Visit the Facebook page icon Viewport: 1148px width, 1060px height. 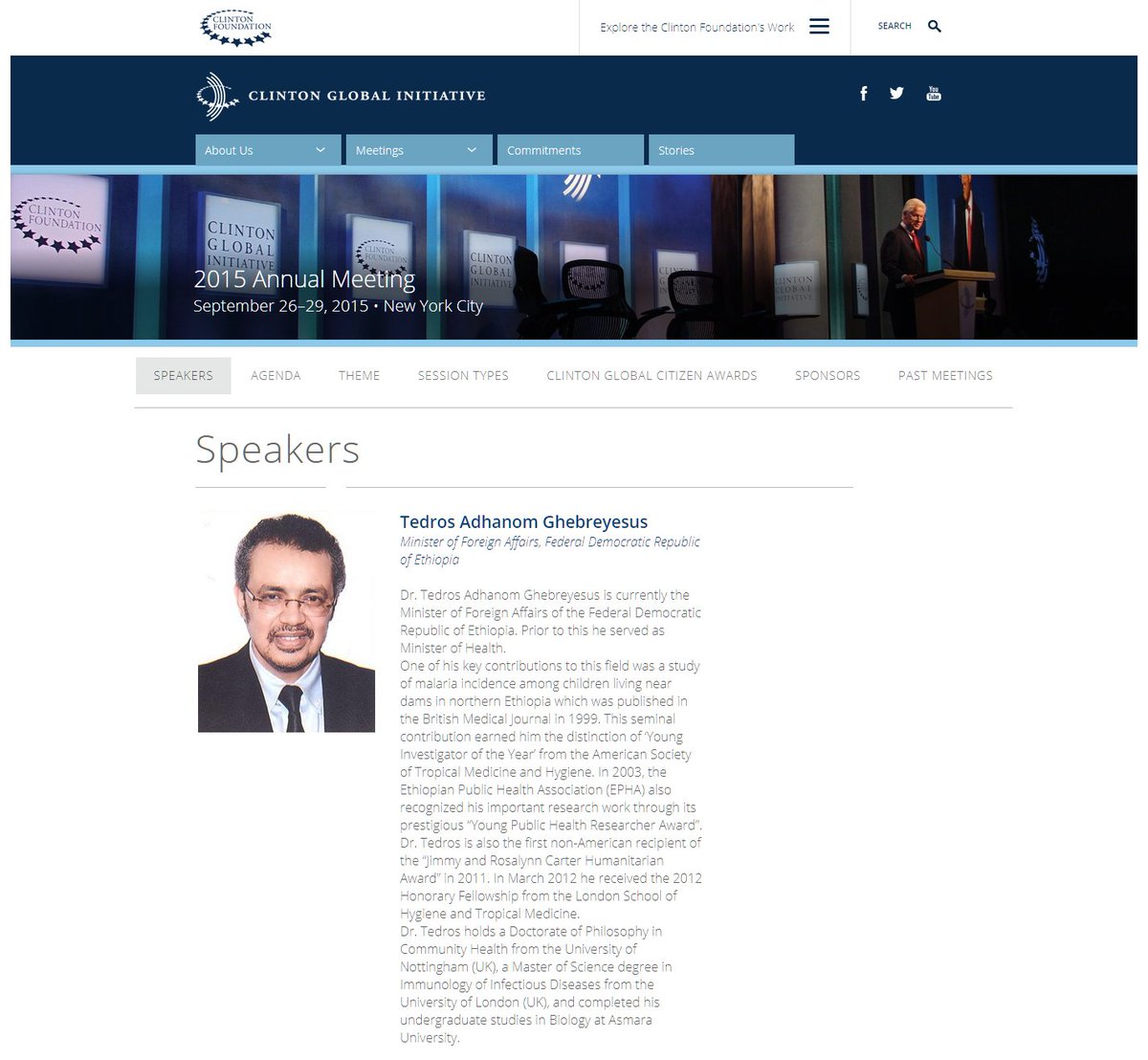click(x=864, y=93)
